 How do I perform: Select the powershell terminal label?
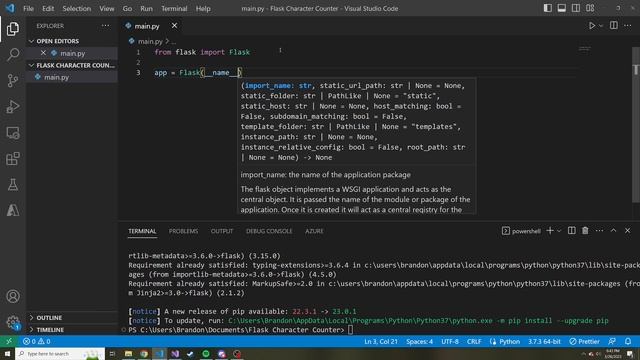tap(521, 231)
